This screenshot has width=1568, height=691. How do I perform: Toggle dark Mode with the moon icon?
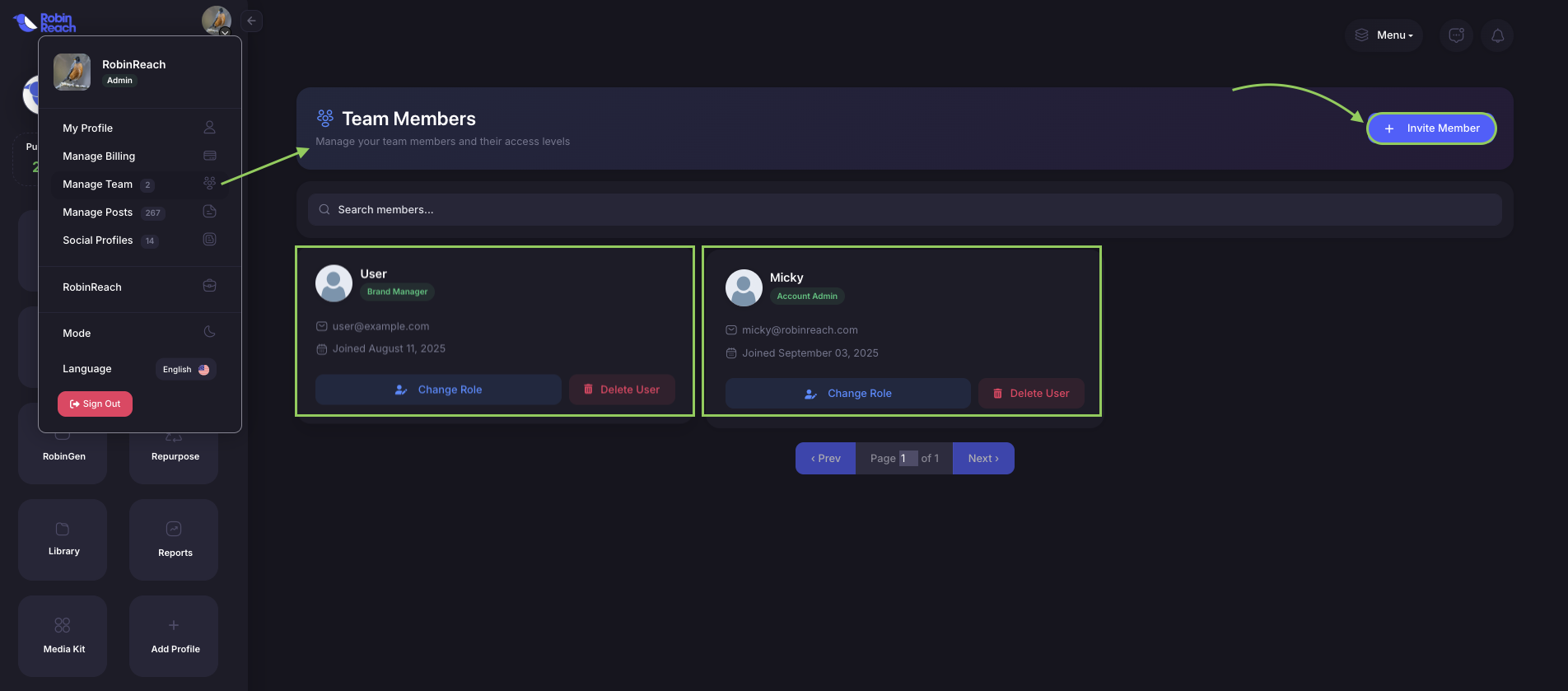[210, 332]
